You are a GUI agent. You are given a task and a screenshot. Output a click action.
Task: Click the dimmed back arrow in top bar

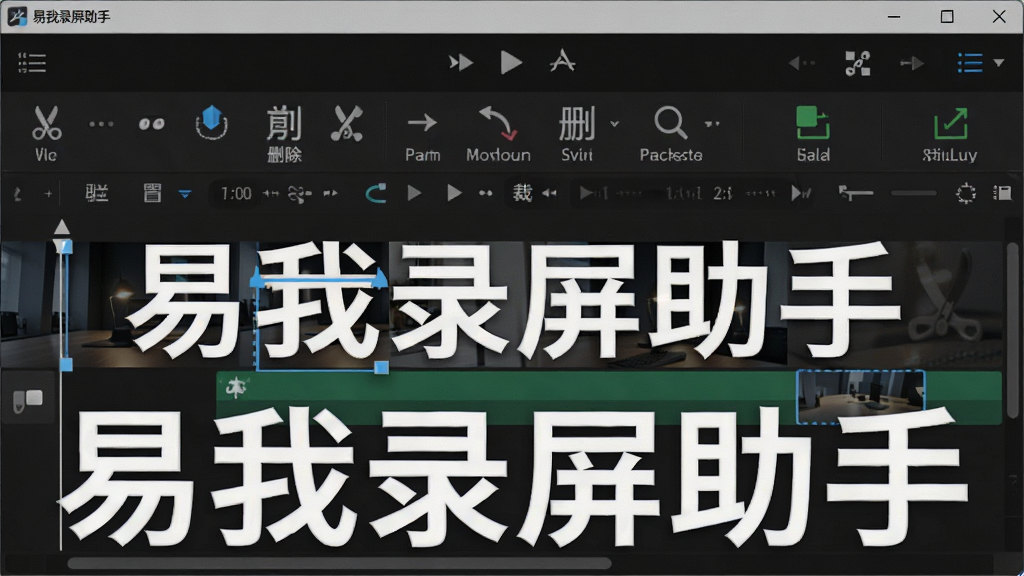click(801, 63)
